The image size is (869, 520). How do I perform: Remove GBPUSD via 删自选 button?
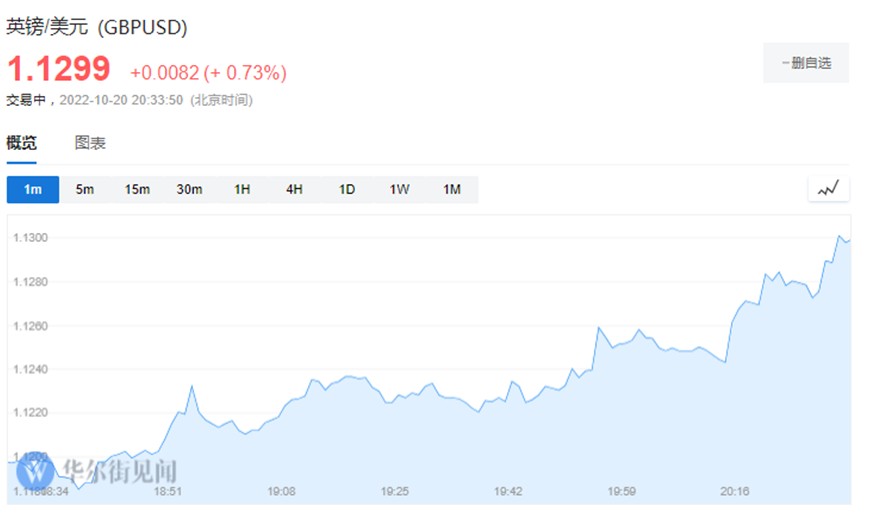tap(805, 63)
